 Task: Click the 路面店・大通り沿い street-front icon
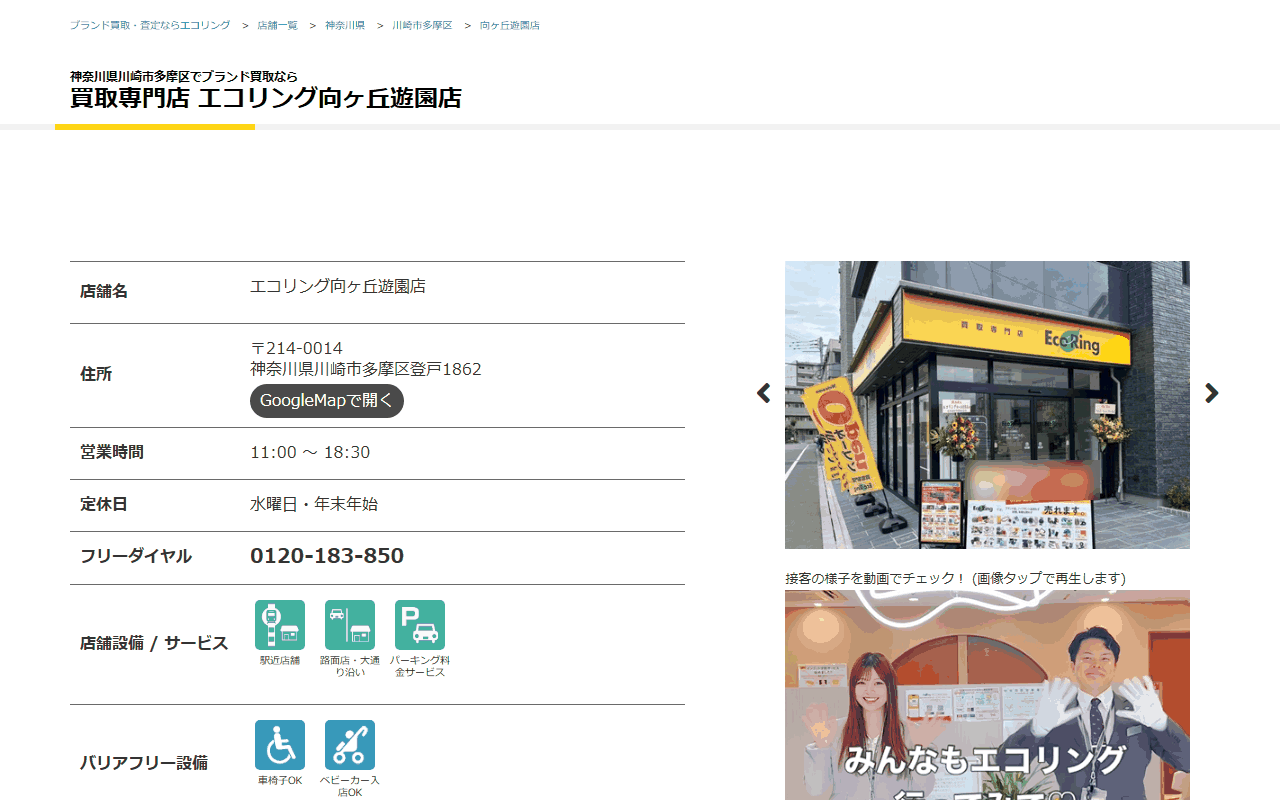click(350, 625)
